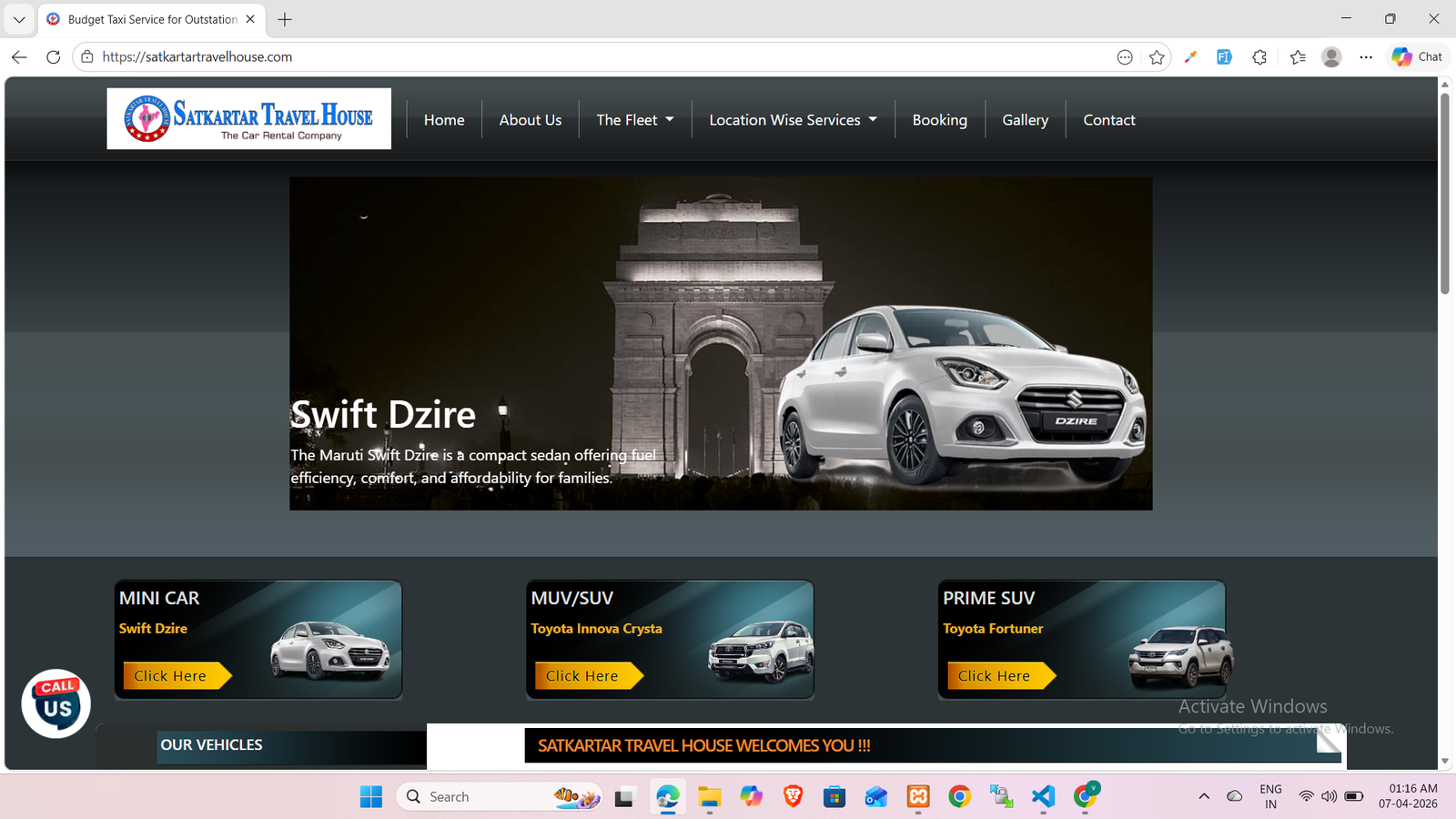Add this page to favorites with the star

(x=1157, y=57)
